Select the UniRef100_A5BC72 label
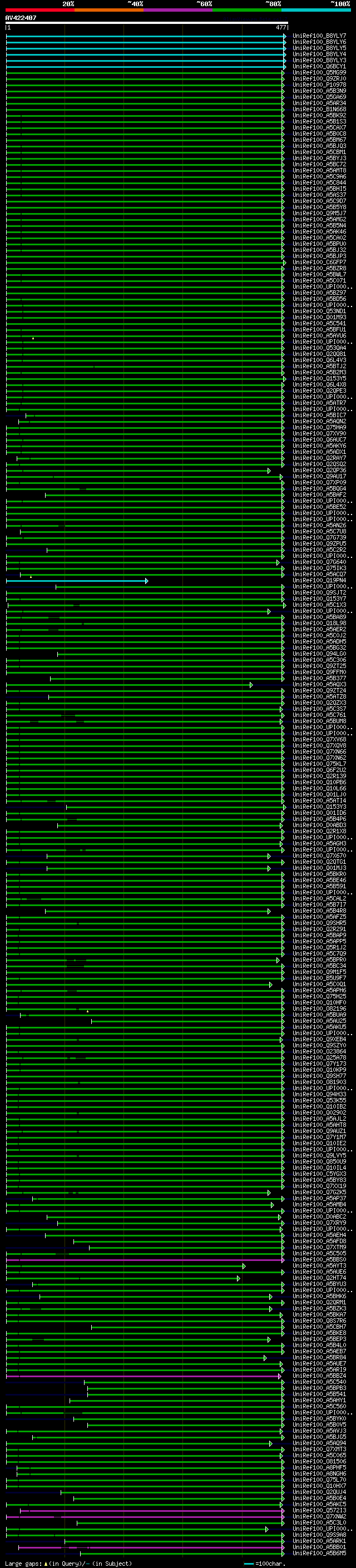 coord(319,164)
